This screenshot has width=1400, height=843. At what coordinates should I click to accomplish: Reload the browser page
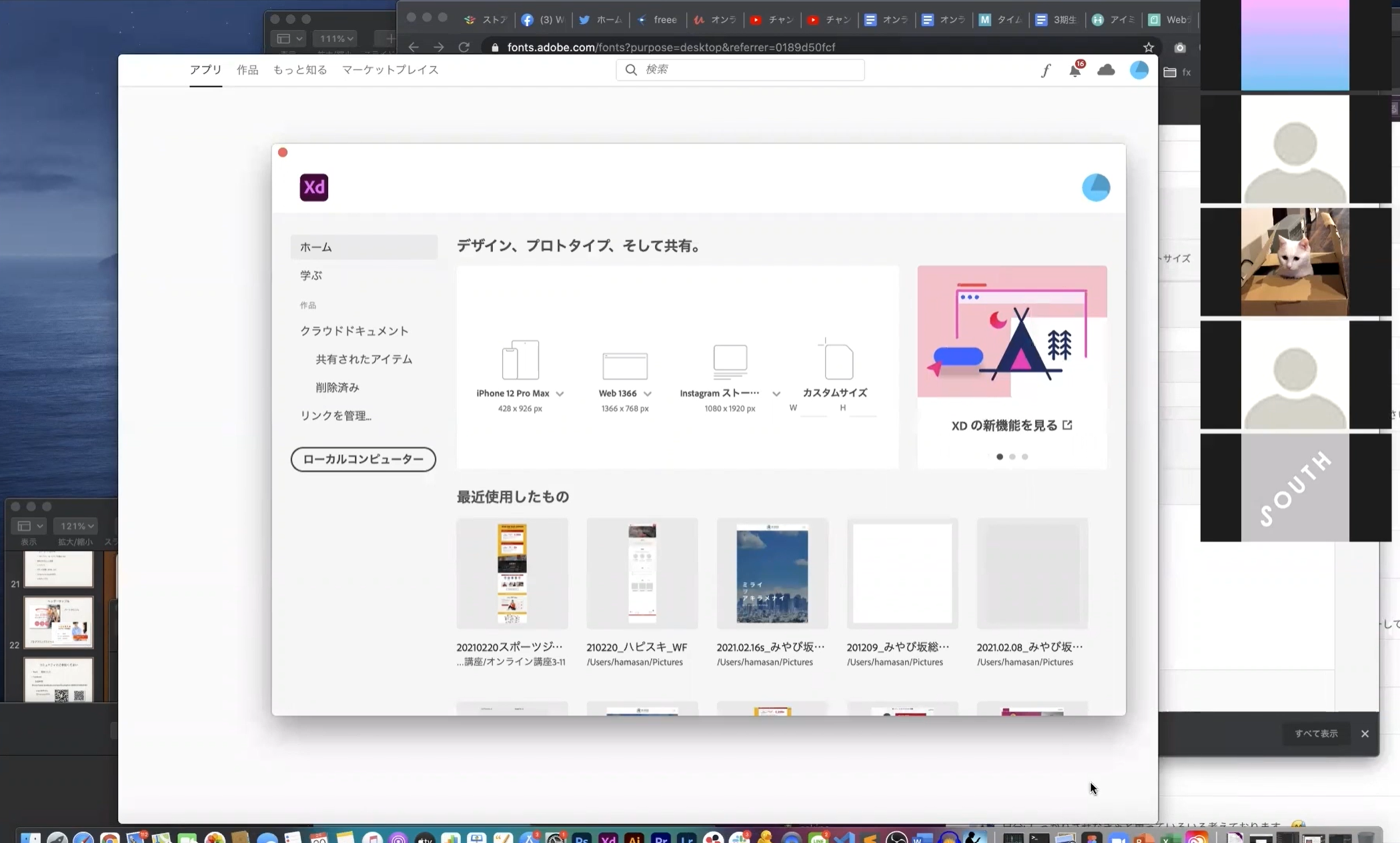coord(464,47)
